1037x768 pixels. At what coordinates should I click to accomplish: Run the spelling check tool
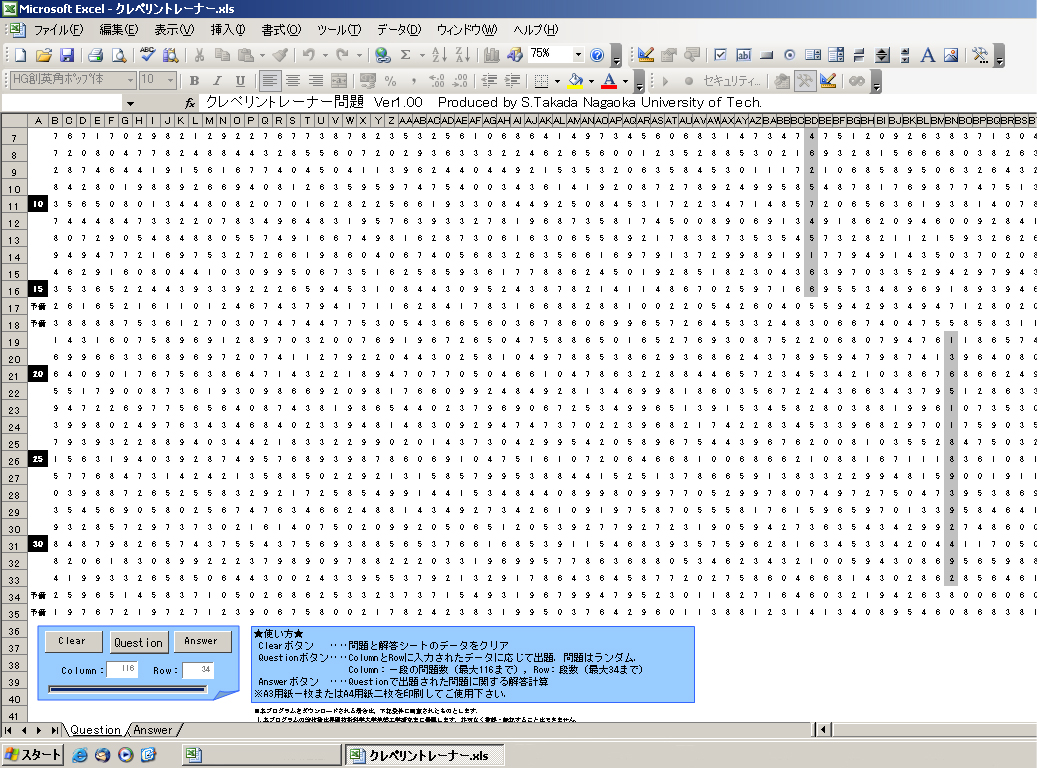(147, 55)
